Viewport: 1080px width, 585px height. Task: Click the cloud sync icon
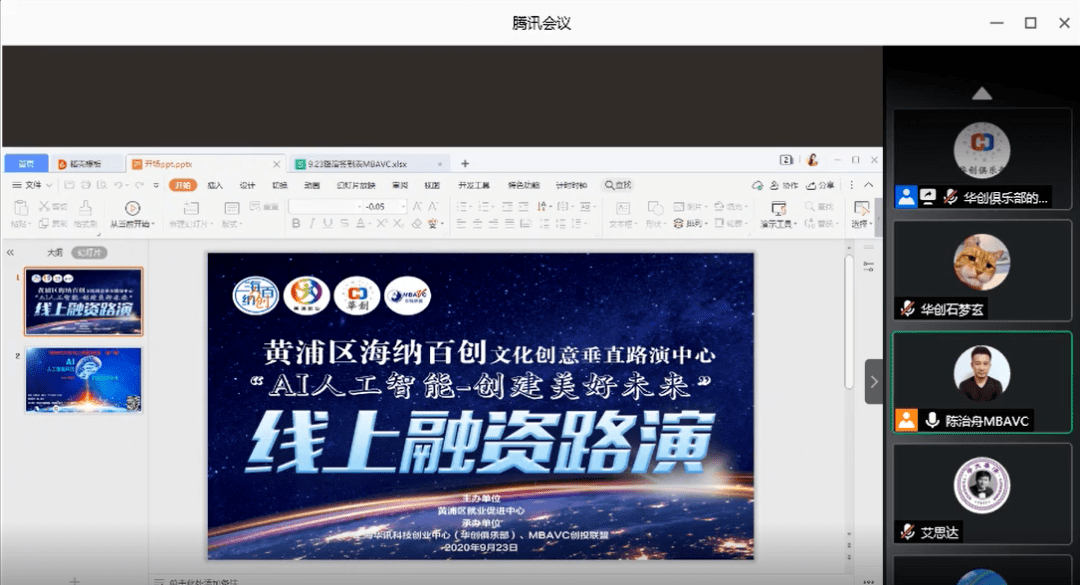click(758, 185)
